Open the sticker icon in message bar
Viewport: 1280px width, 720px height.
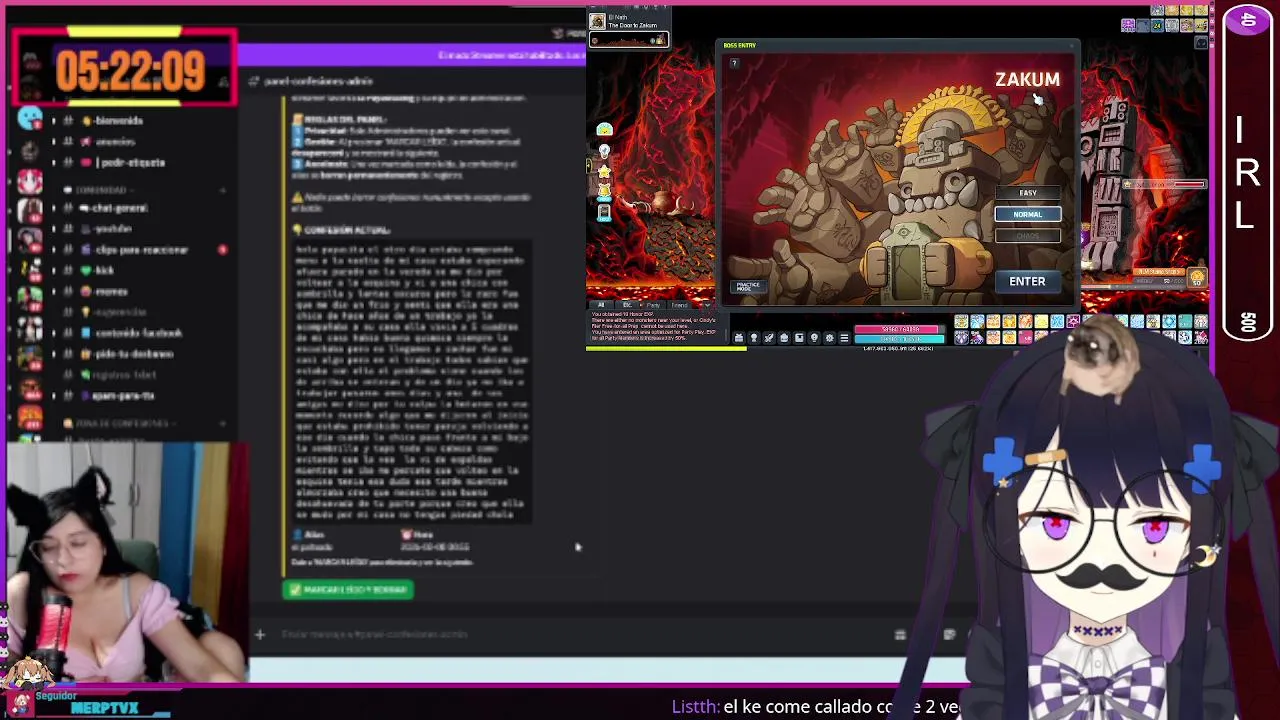(x=949, y=634)
